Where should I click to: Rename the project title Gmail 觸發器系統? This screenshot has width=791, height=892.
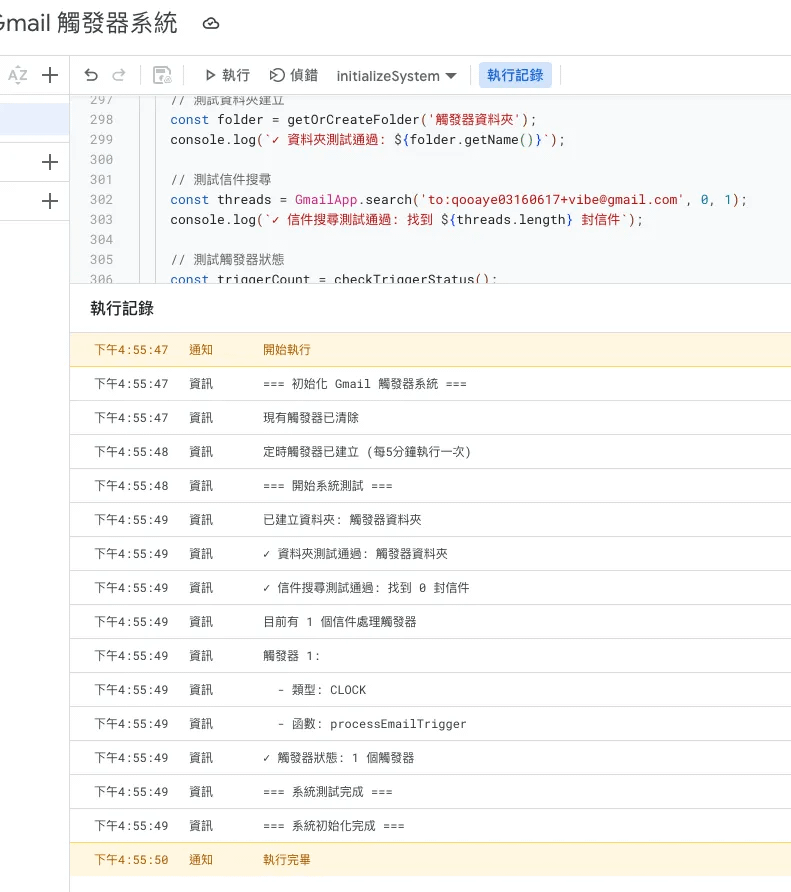click(x=89, y=23)
